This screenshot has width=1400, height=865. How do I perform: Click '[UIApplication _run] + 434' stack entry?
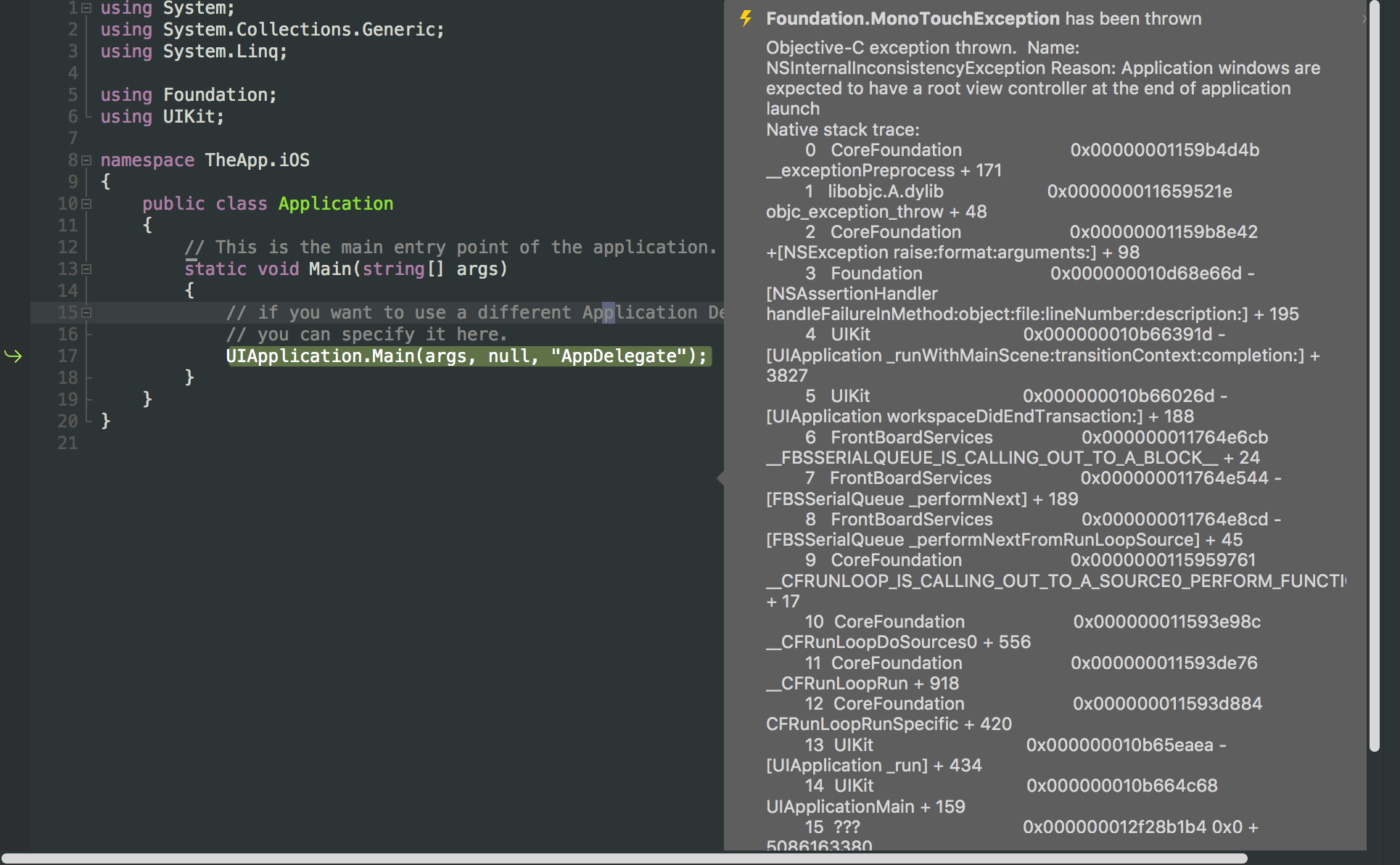[x=874, y=766]
